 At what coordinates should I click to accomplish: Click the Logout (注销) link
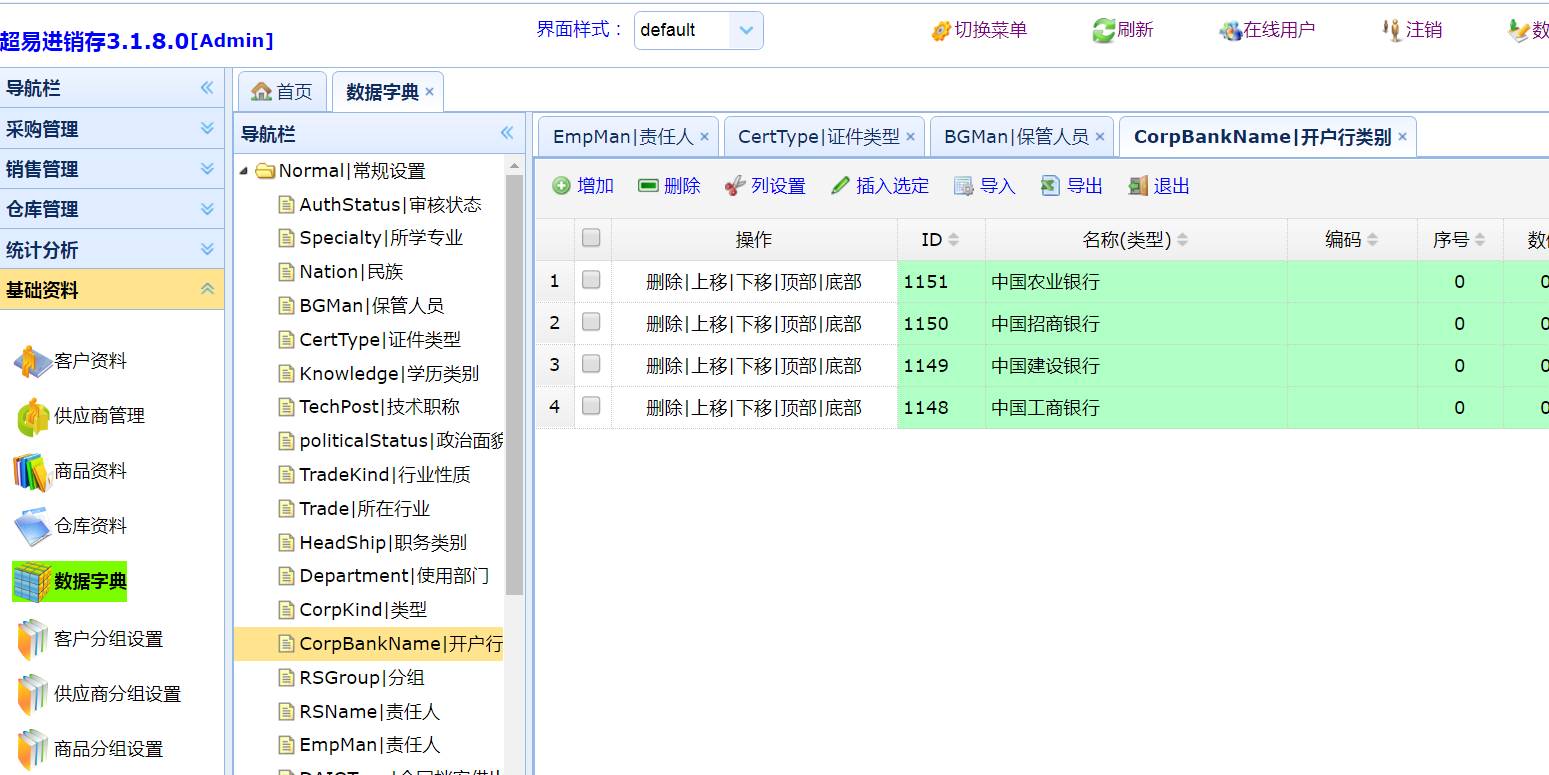point(1422,30)
